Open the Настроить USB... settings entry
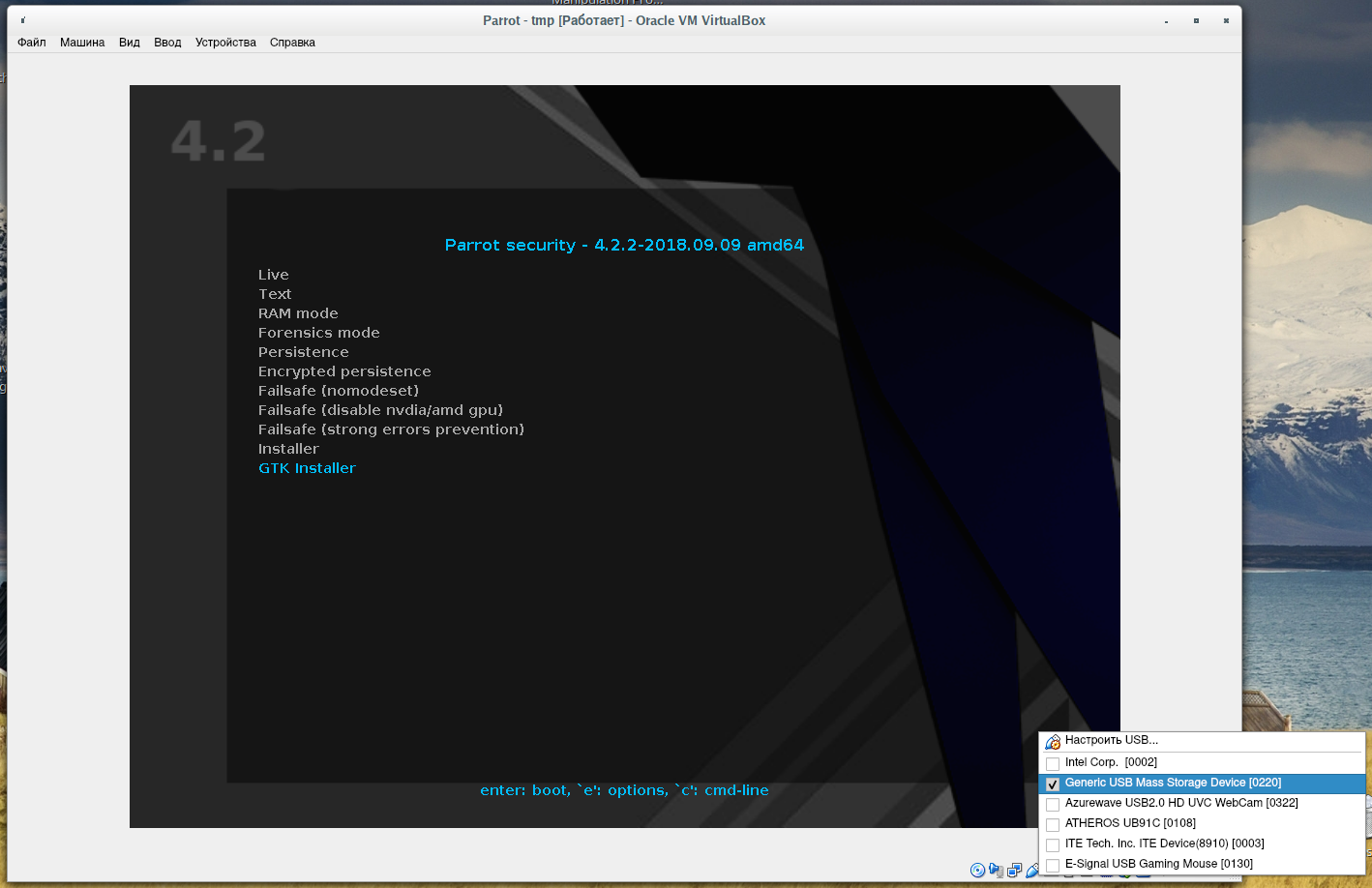The width and height of the screenshot is (1372, 888). (1111, 740)
